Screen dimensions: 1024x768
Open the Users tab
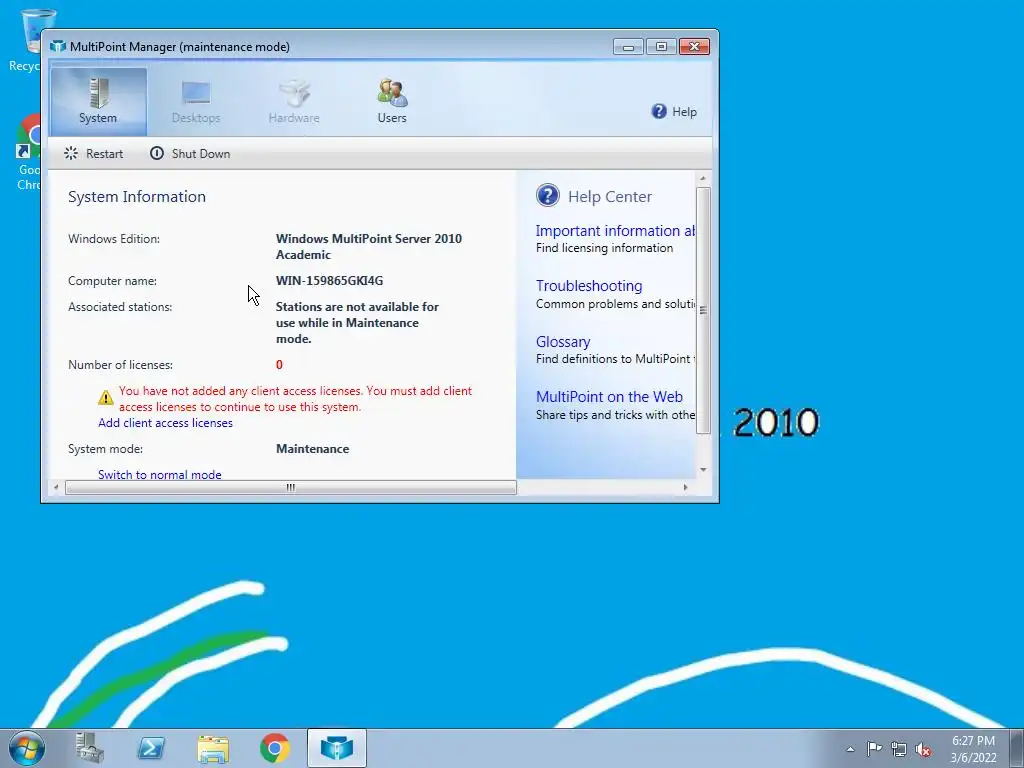392,101
